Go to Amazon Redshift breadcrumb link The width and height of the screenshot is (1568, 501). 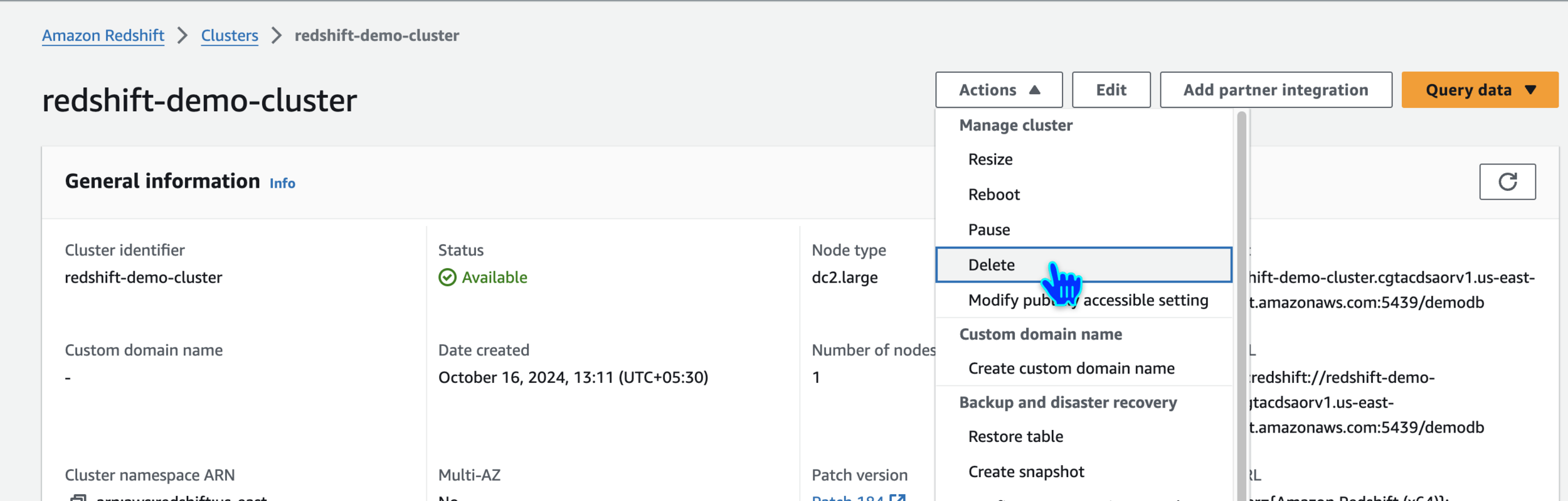(x=103, y=36)
